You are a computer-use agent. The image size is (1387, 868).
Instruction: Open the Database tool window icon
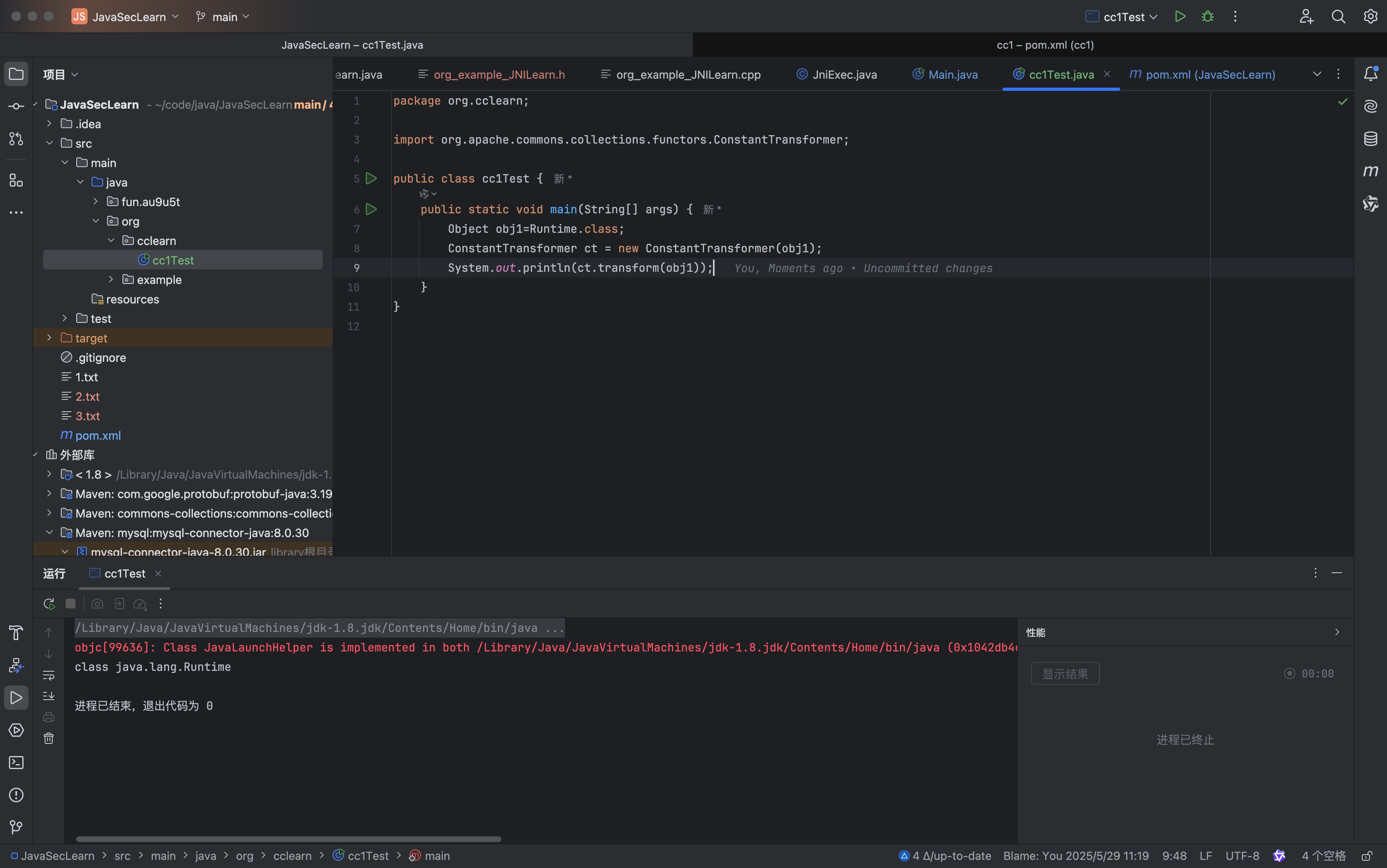point(1370,138)
